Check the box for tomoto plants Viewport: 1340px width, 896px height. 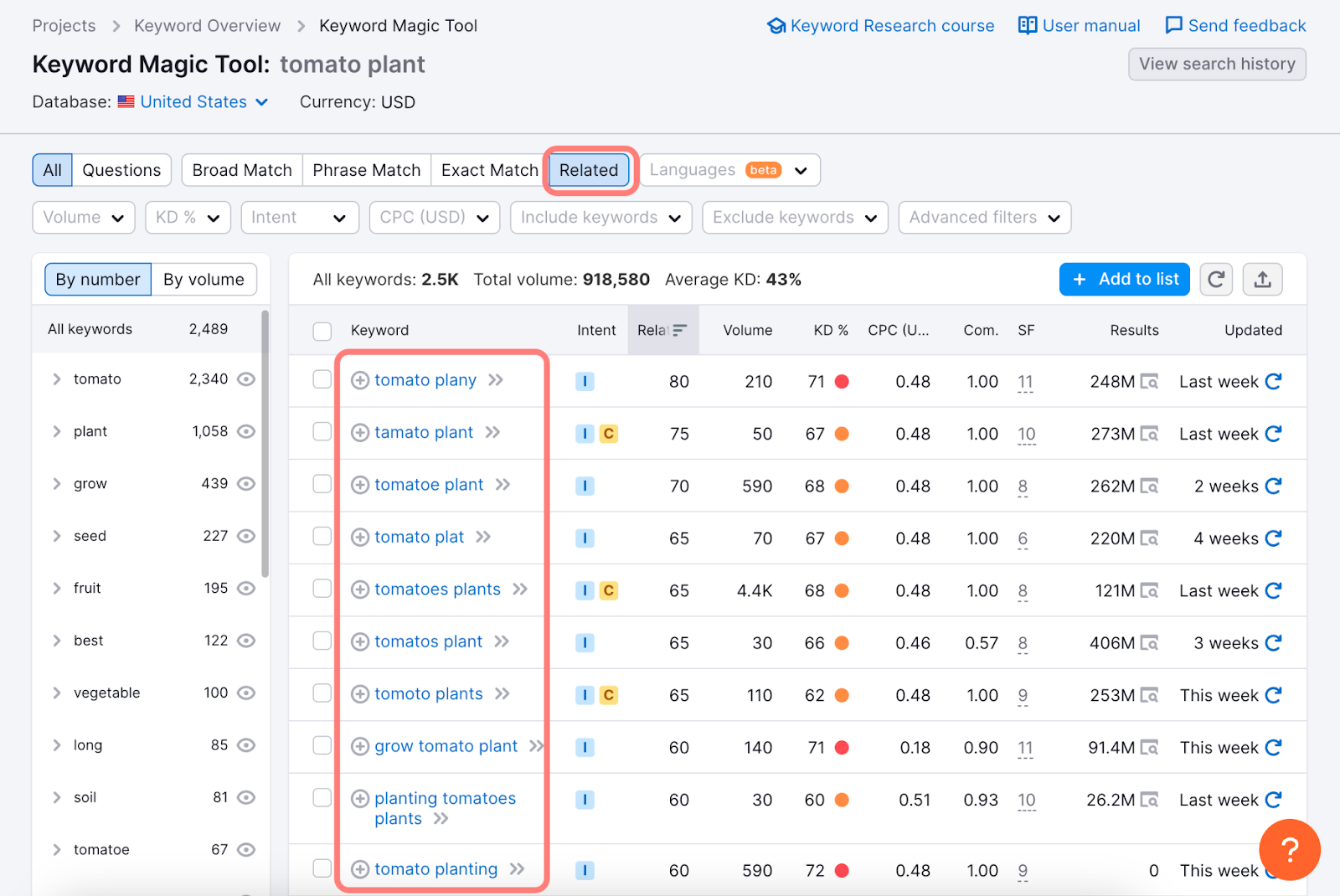click(322, 693)
